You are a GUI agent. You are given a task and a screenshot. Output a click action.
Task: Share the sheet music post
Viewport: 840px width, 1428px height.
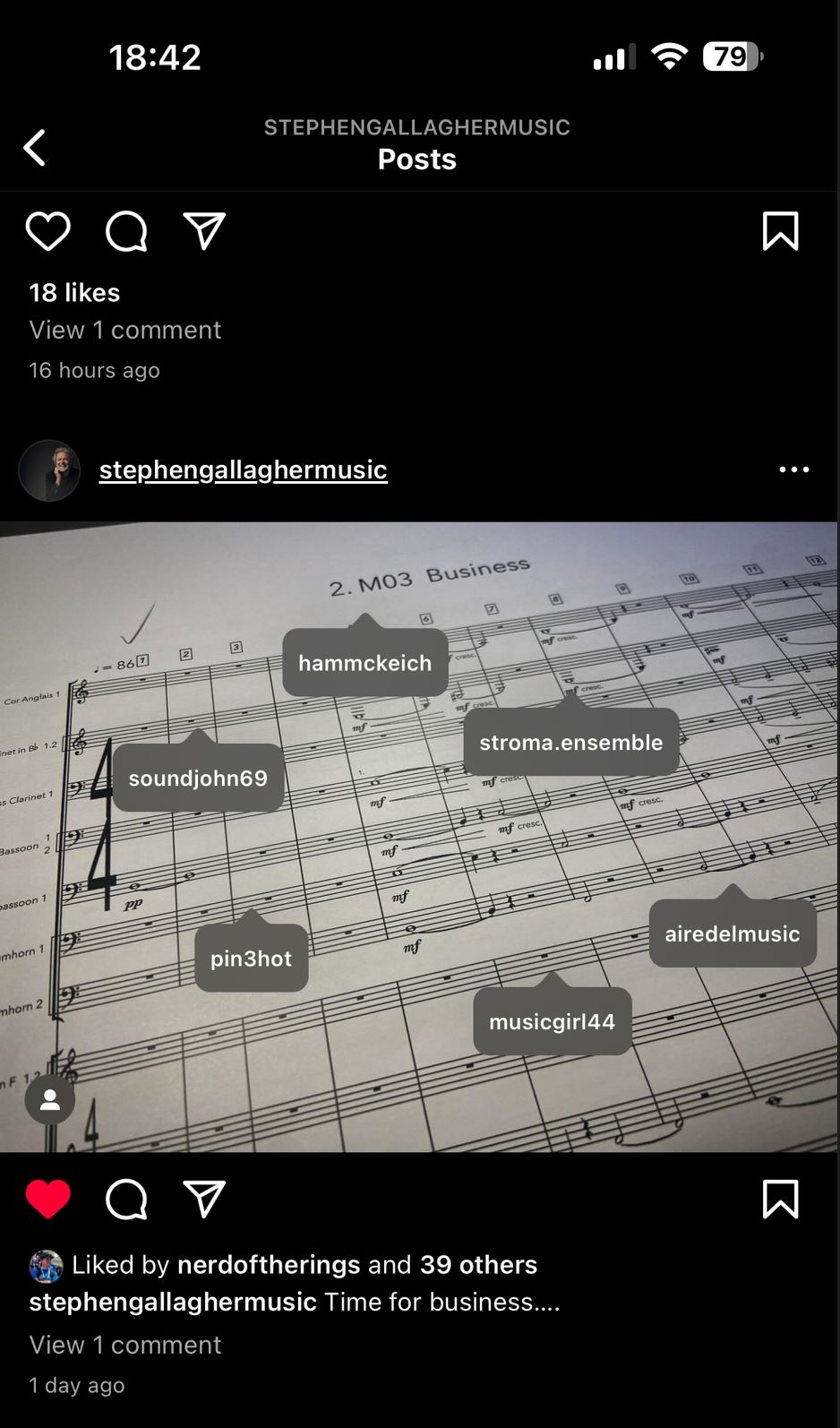[204, 1199]
